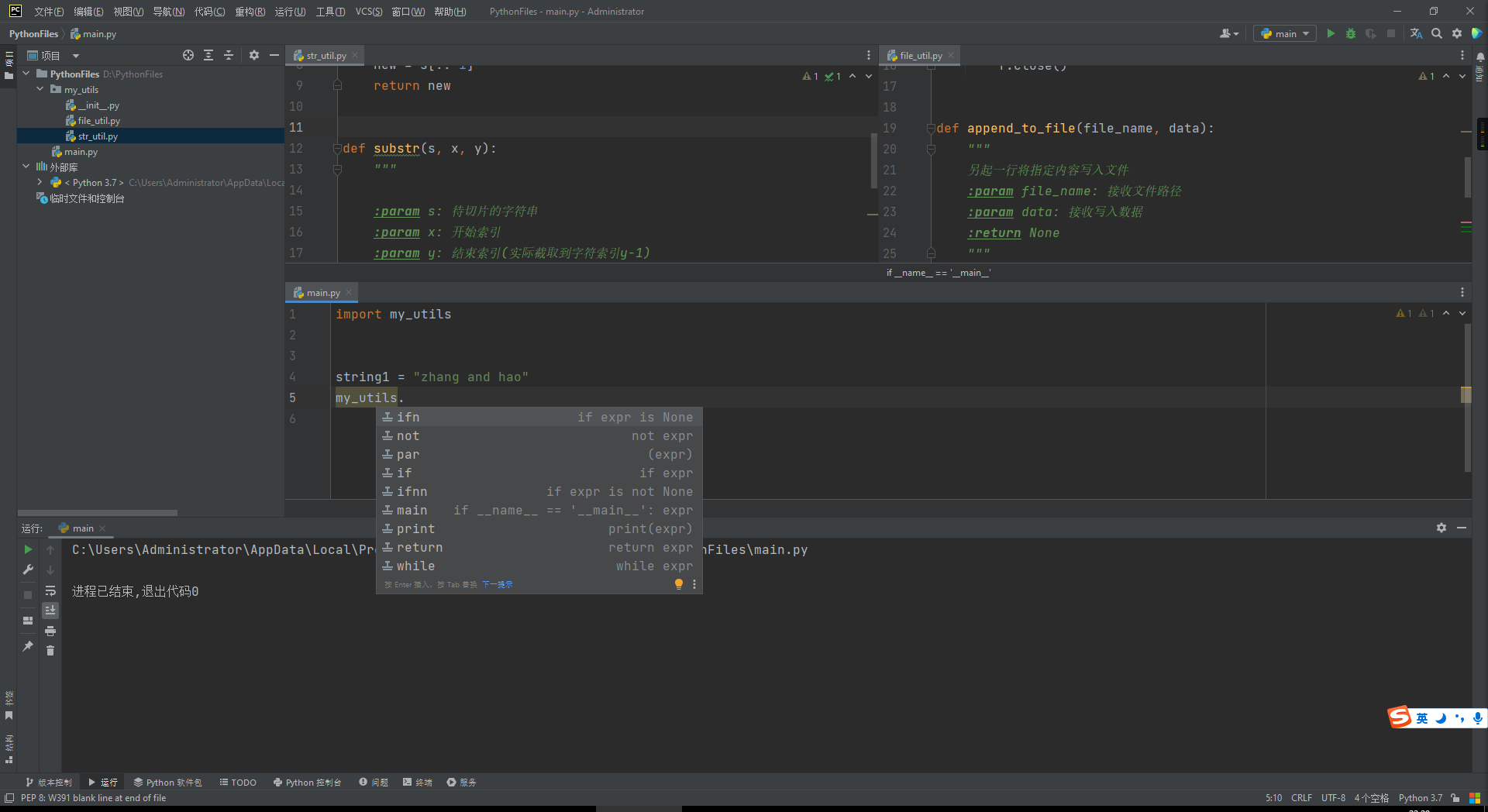This screenshot has width=1488, height=812.
Task: Switch to the file_util.py editor tab
Action: (921, 56)
